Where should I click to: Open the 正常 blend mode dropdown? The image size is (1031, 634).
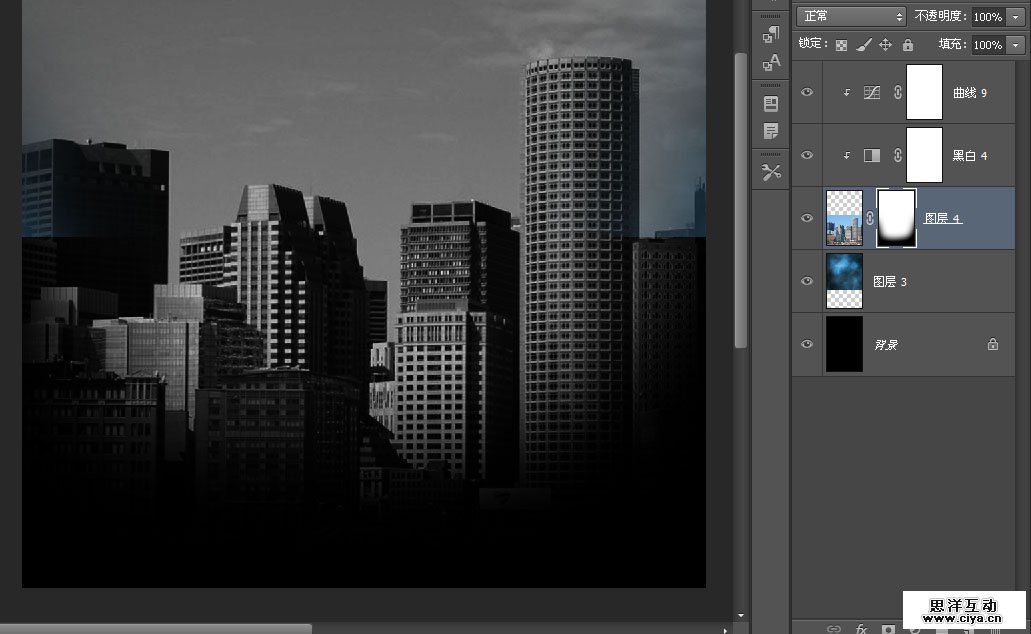point(851,16)
